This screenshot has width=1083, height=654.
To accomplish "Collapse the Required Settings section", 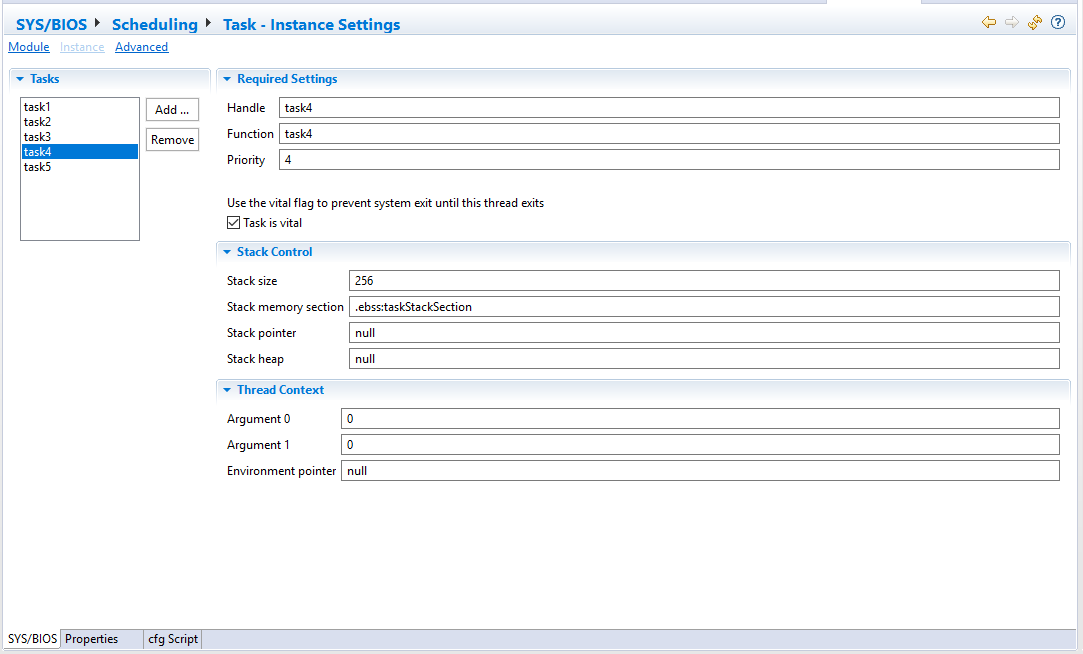I will coord(227,79).
